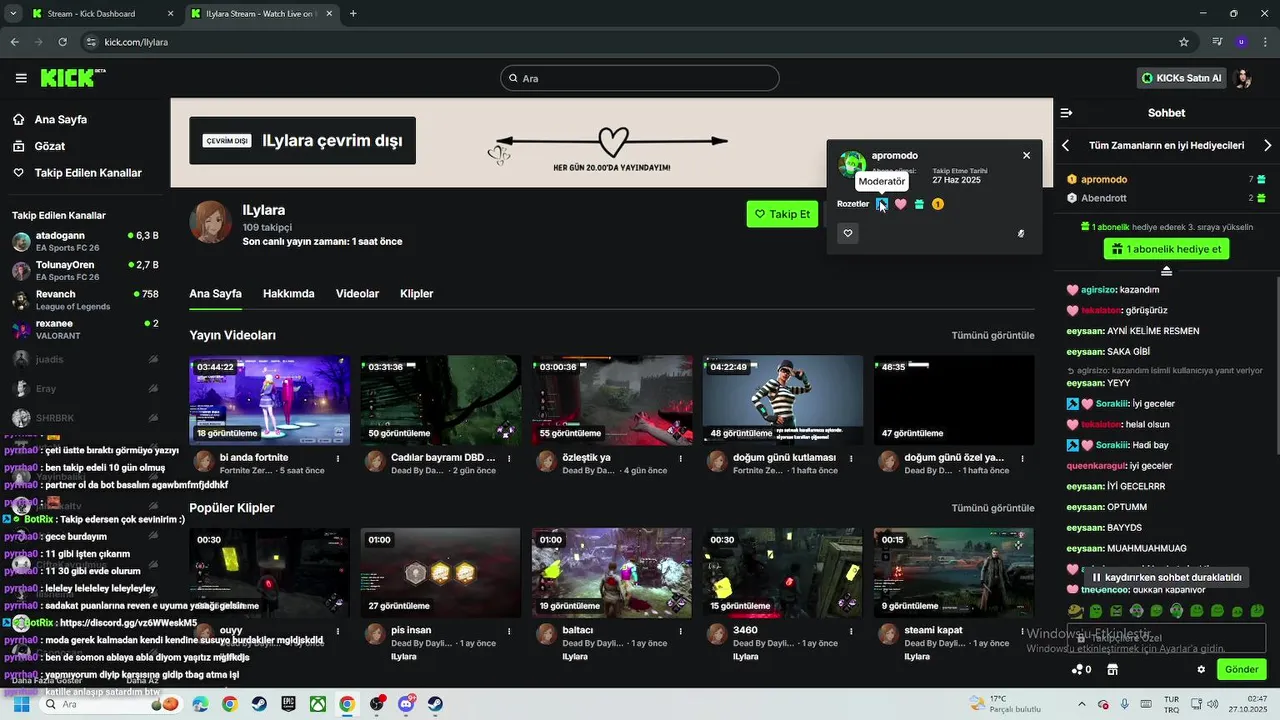
Task: Select the Ana Sayfa channel tab
Action: click(215, 294)
